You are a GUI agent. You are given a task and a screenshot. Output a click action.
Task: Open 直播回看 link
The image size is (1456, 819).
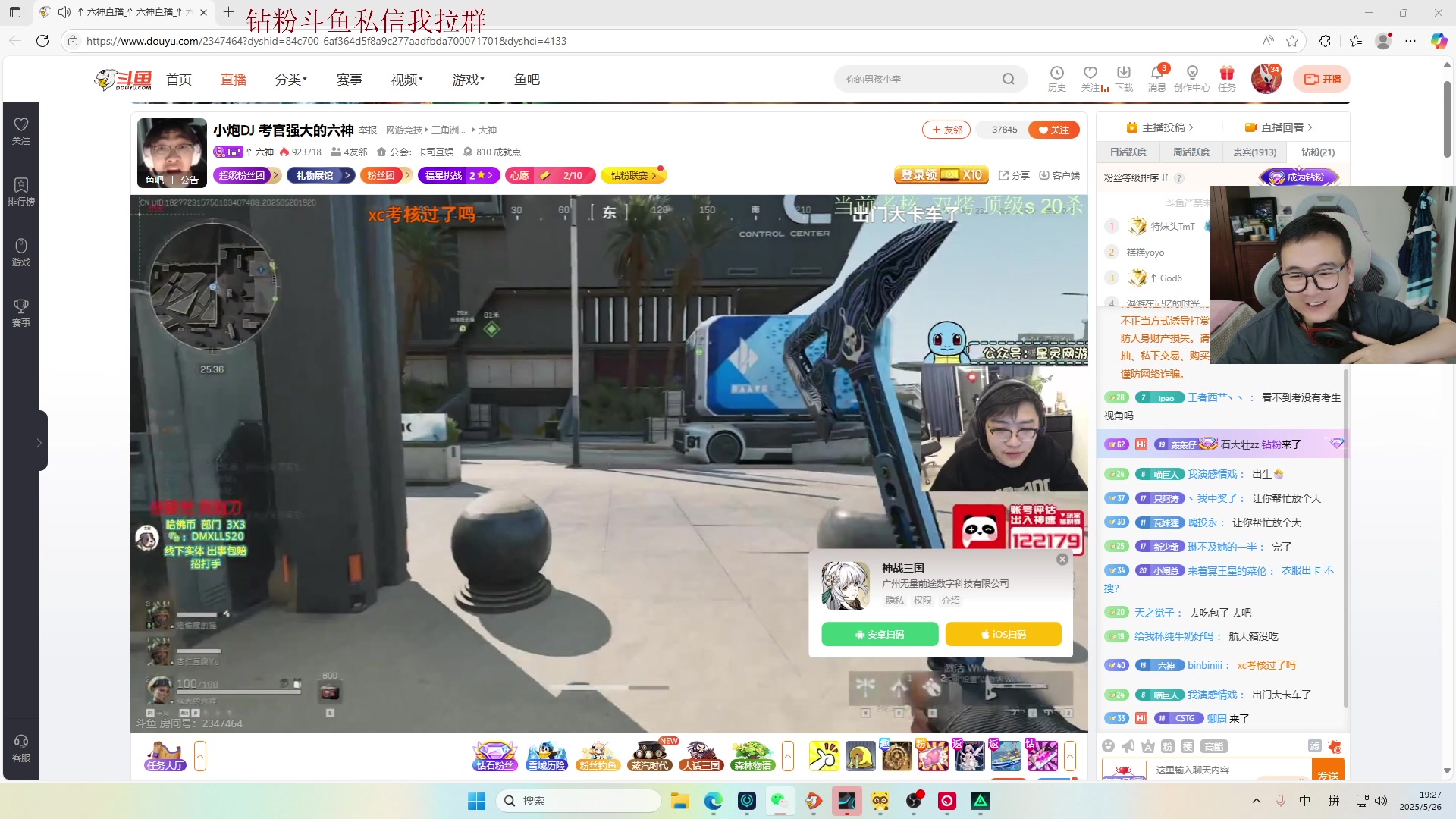click(x=1279, y=127)
